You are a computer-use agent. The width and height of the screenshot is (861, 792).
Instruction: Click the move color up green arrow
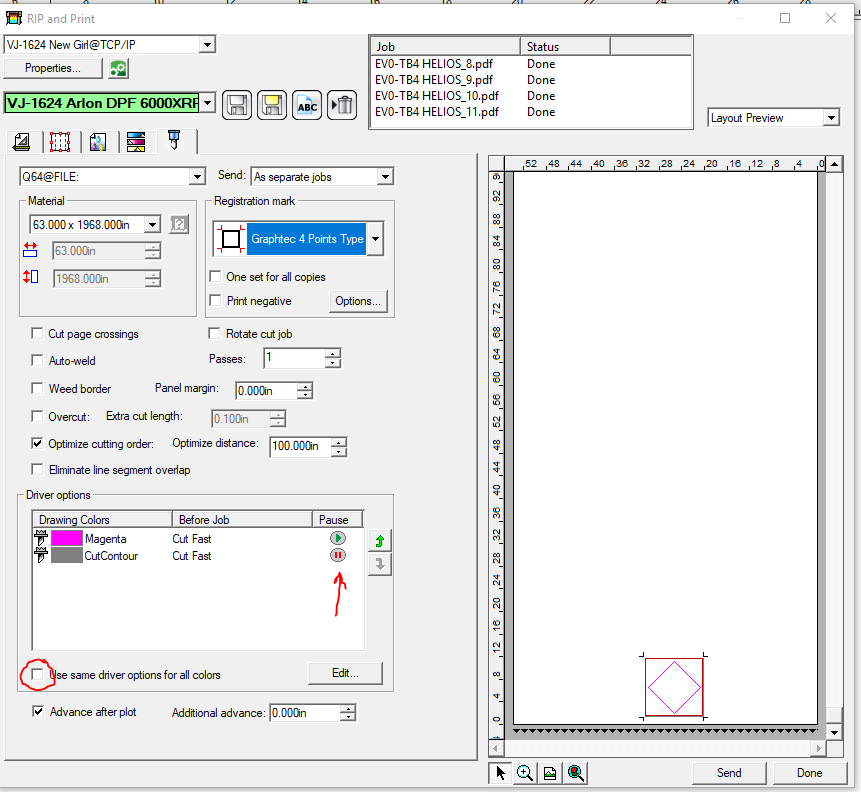click(x=379, y=541)
